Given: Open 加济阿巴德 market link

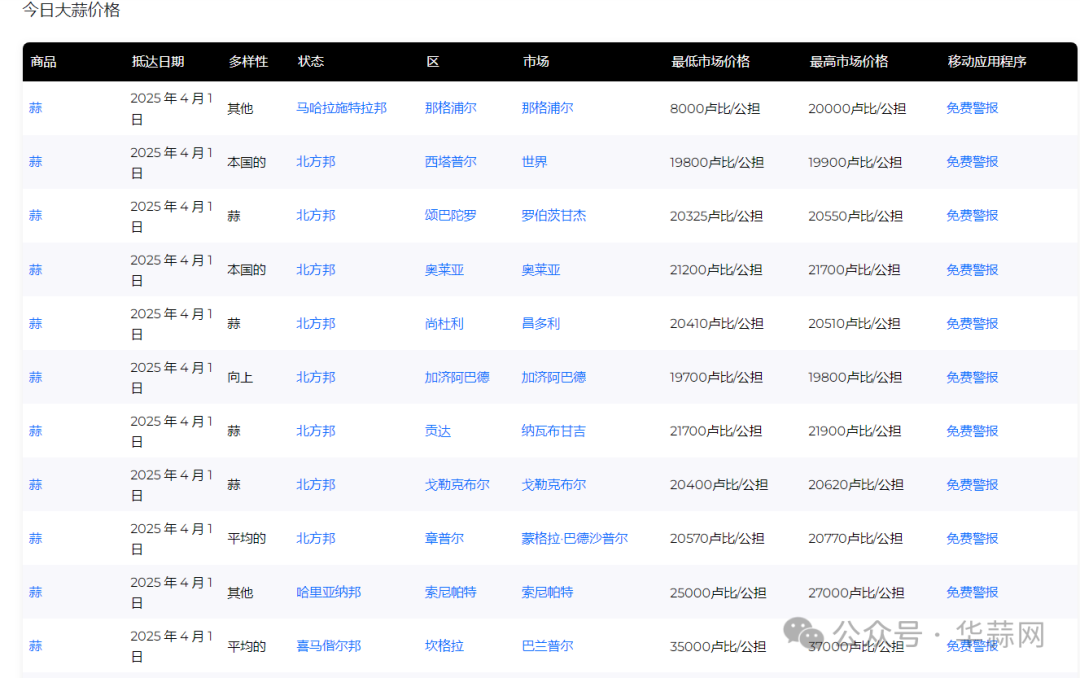Looking at the screenshot, I should [x=554, y=377].
